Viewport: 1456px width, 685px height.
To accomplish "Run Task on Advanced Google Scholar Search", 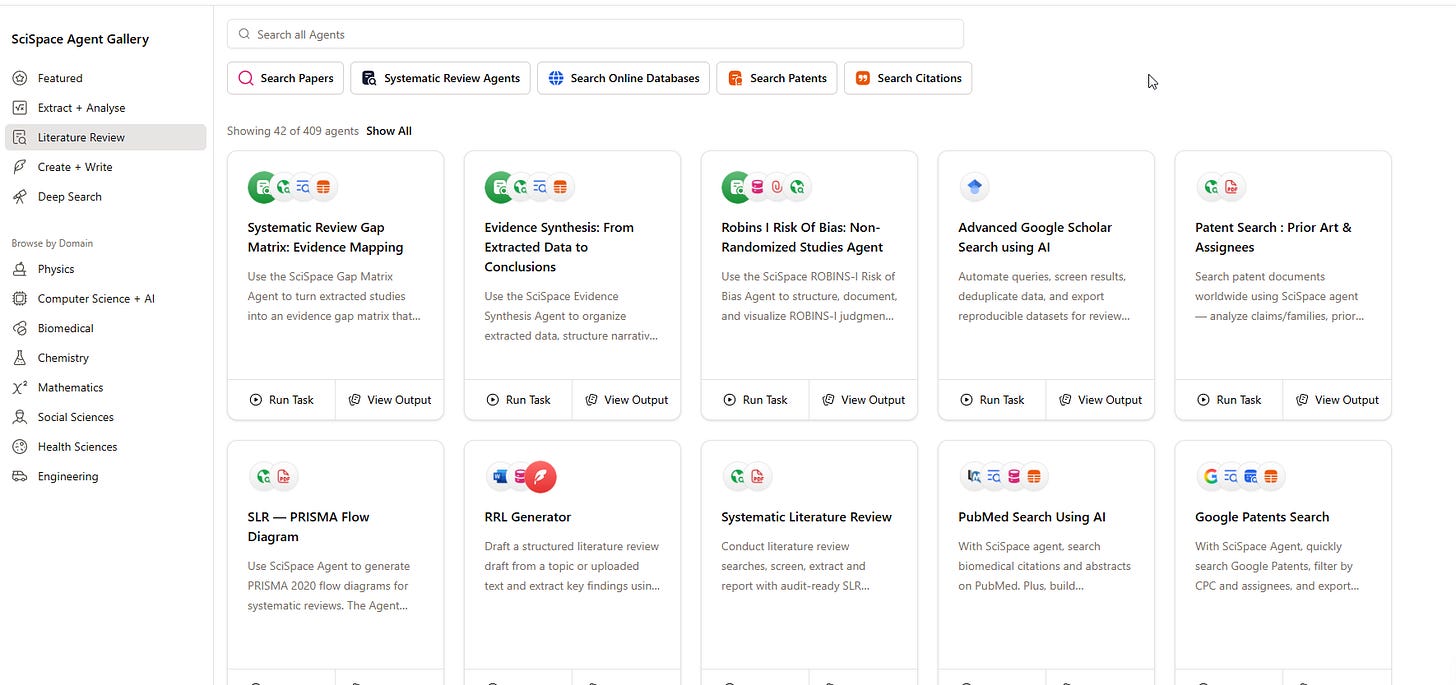I will (x=992, y=400).
